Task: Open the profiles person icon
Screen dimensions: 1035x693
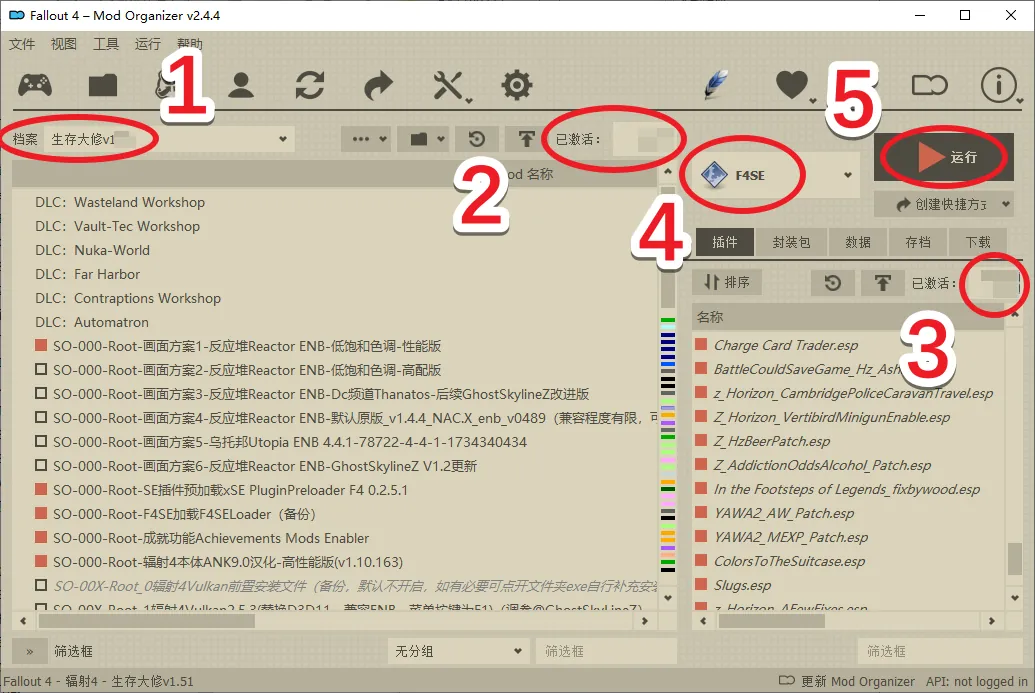Action: tap(241, 85)
